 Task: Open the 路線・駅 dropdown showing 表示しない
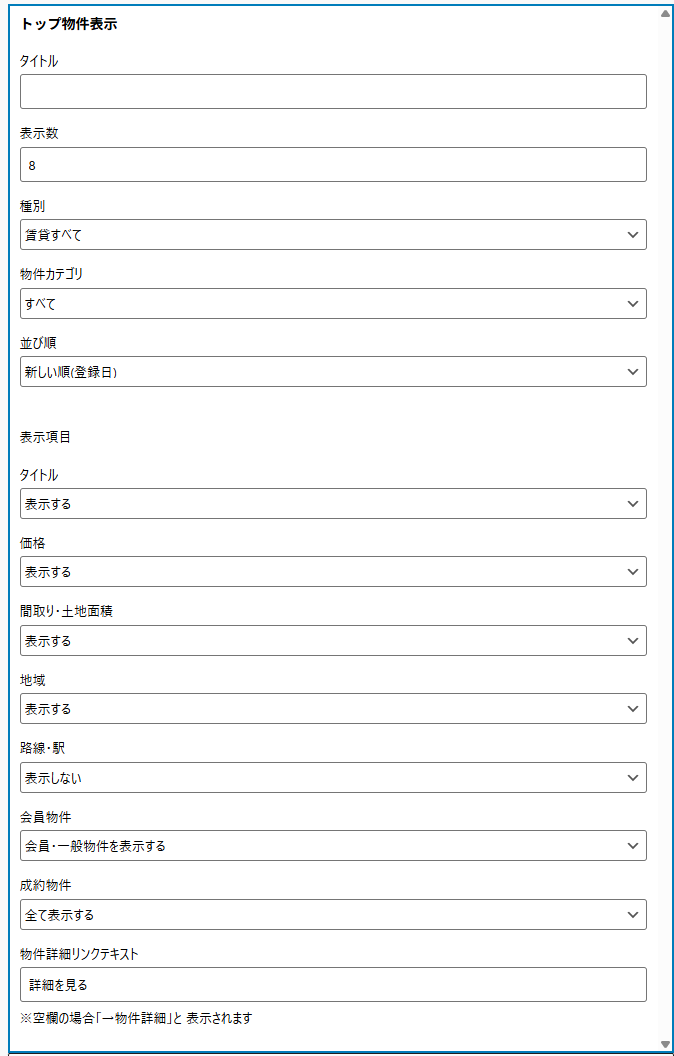coord(333,777)
